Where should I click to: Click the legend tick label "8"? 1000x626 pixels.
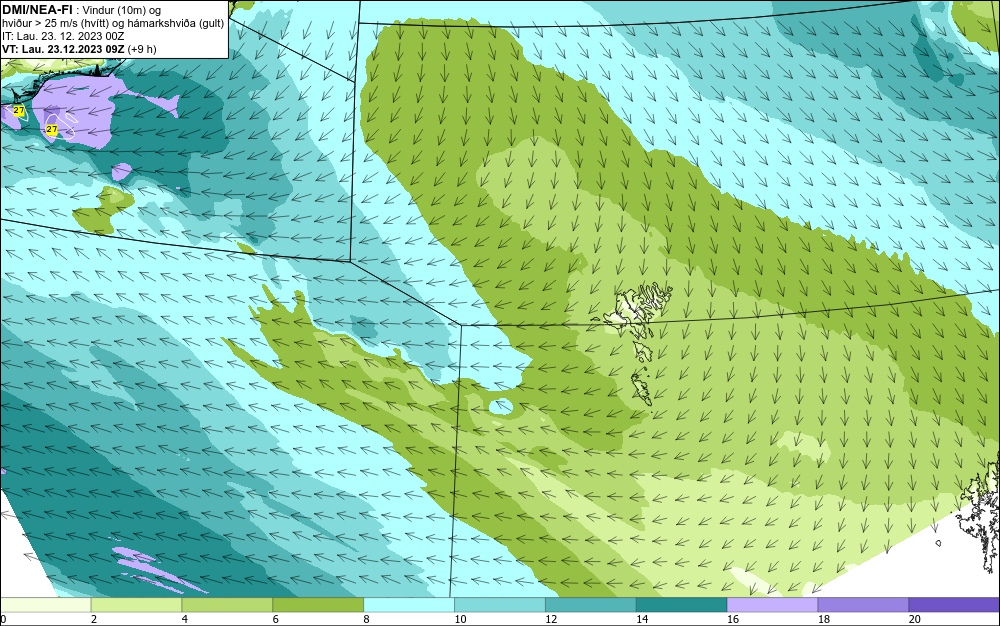point(366,619)
